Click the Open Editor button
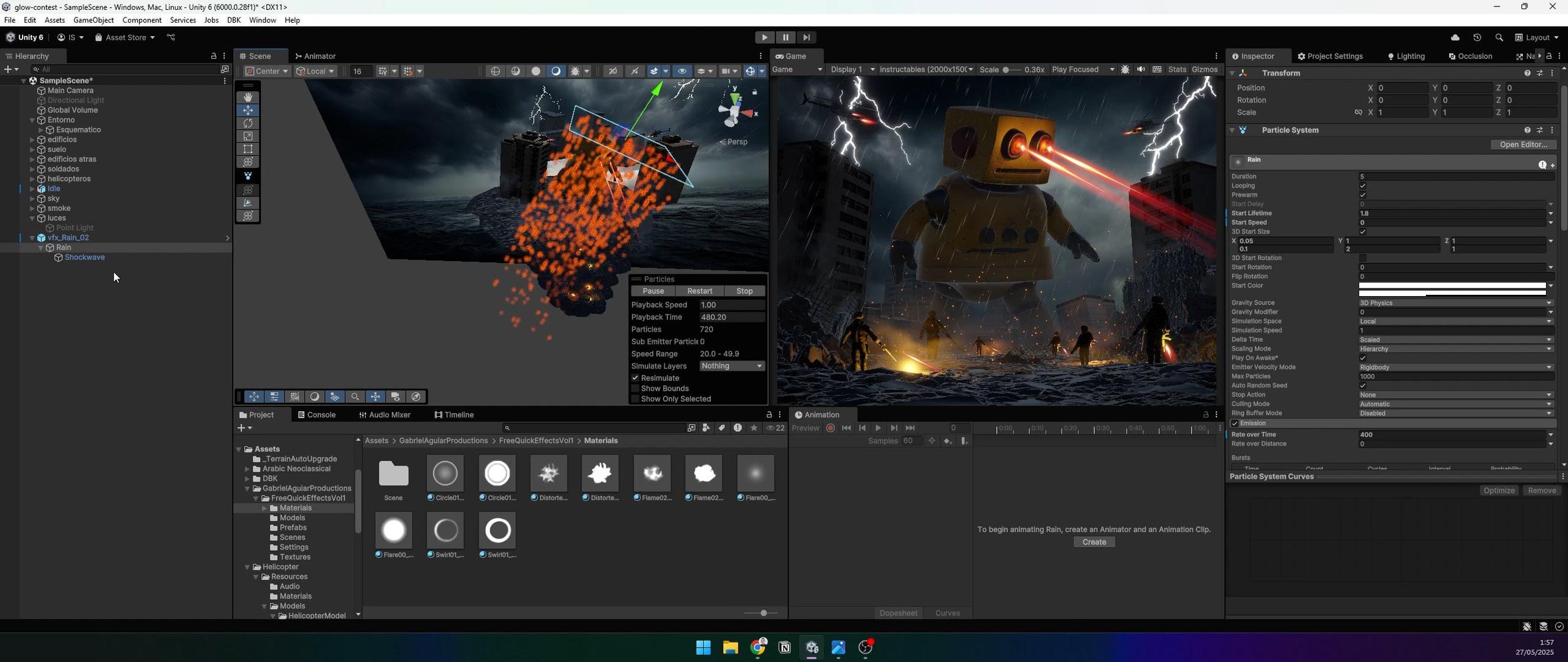The height and width of the screenshot is (662, 1568). pos(1523,144)
